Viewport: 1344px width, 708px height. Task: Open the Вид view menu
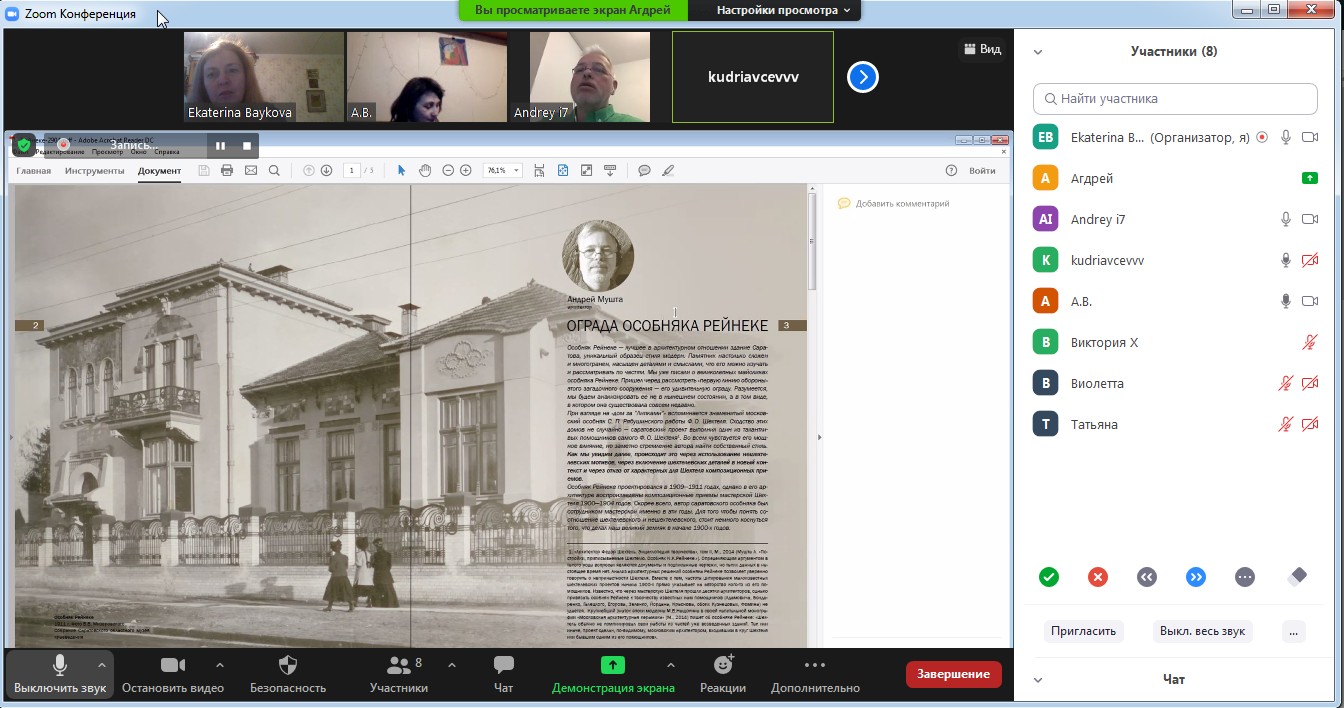pyautogui.click(x=981, y=49)
